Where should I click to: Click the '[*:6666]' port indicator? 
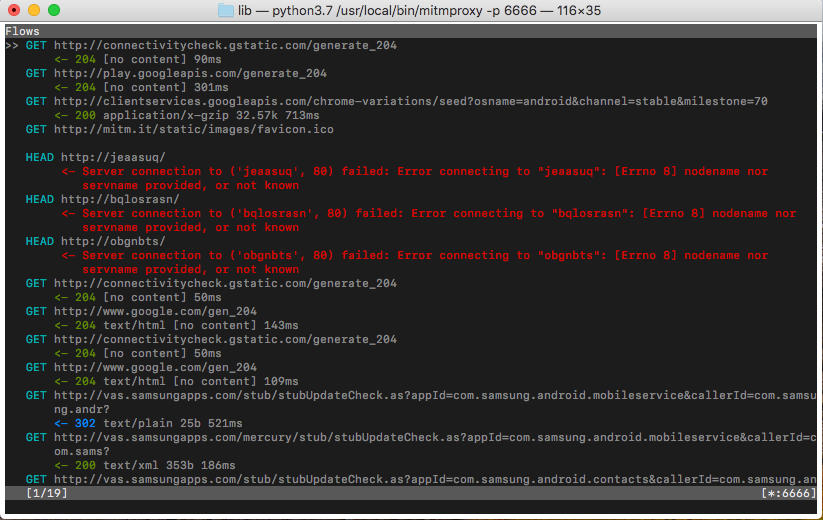(x=789, y=493)
